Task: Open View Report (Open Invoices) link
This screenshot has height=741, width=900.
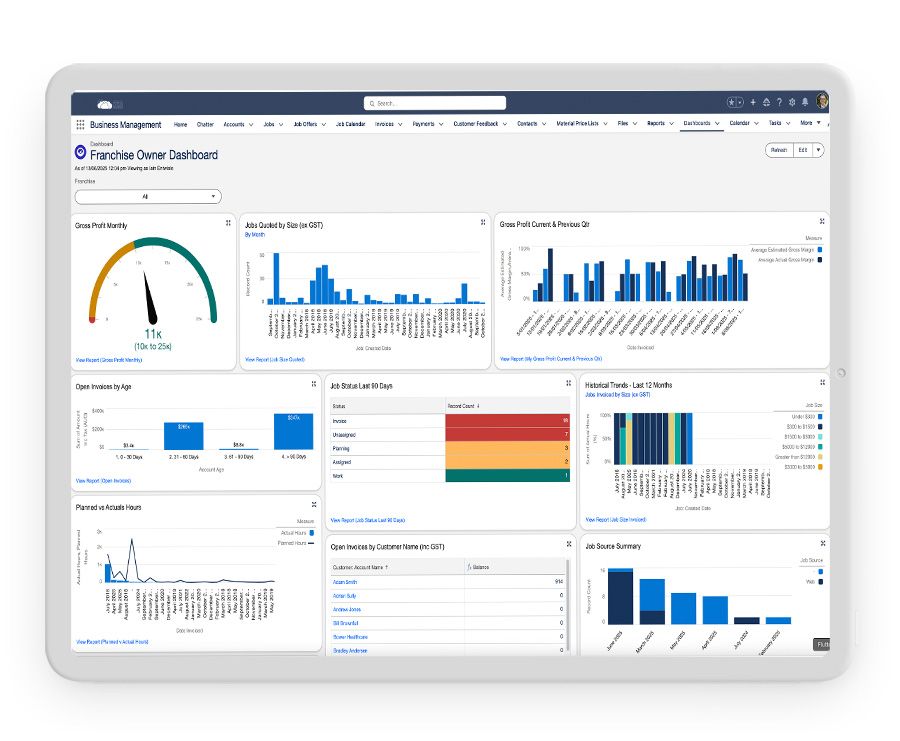Action: pos(107,481)
